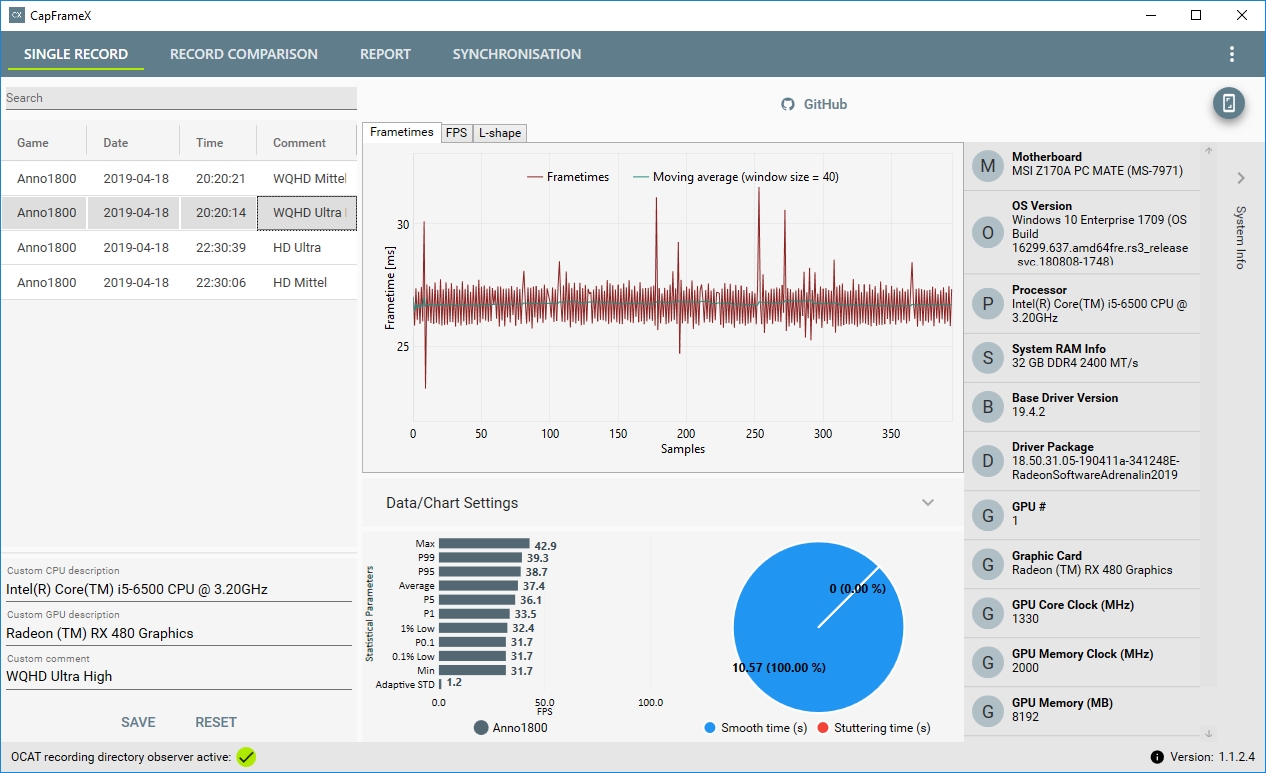Screen dimensions: 1266x773
Task: Select the HD Mittel record row
Action: pyautogui.click(x=179, y=282)
